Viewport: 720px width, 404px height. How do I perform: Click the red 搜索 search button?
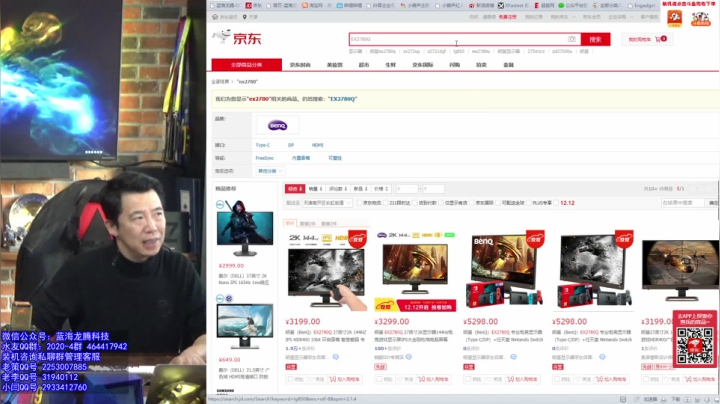[596, 39]
